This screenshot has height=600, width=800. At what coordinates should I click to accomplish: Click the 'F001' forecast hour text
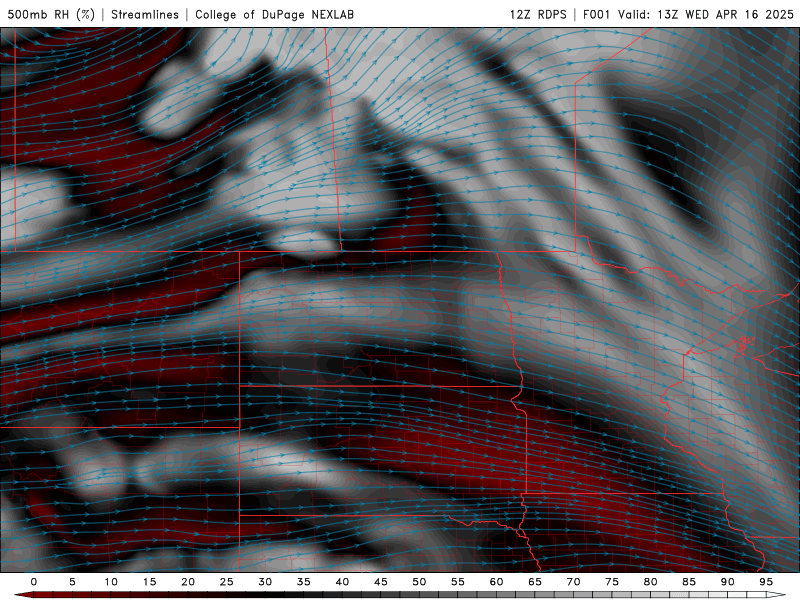click(x=596, y=14)
